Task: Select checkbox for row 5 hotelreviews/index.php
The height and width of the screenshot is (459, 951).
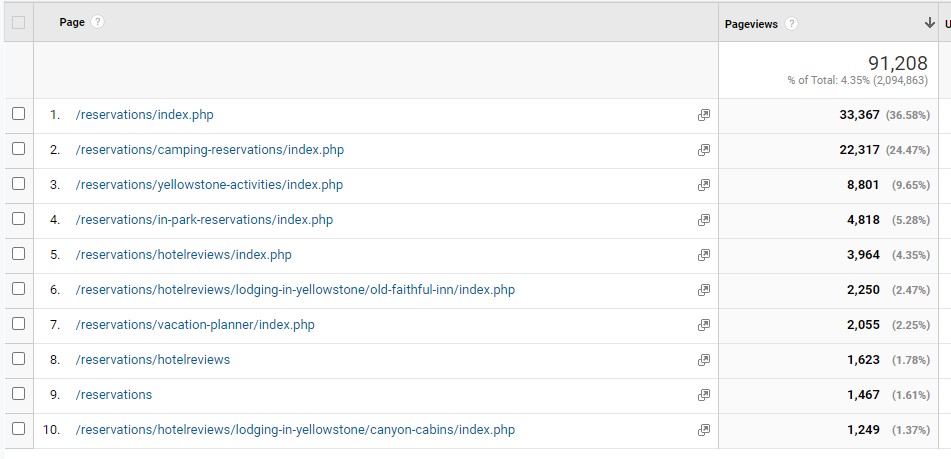Action: tap(18, 255)
